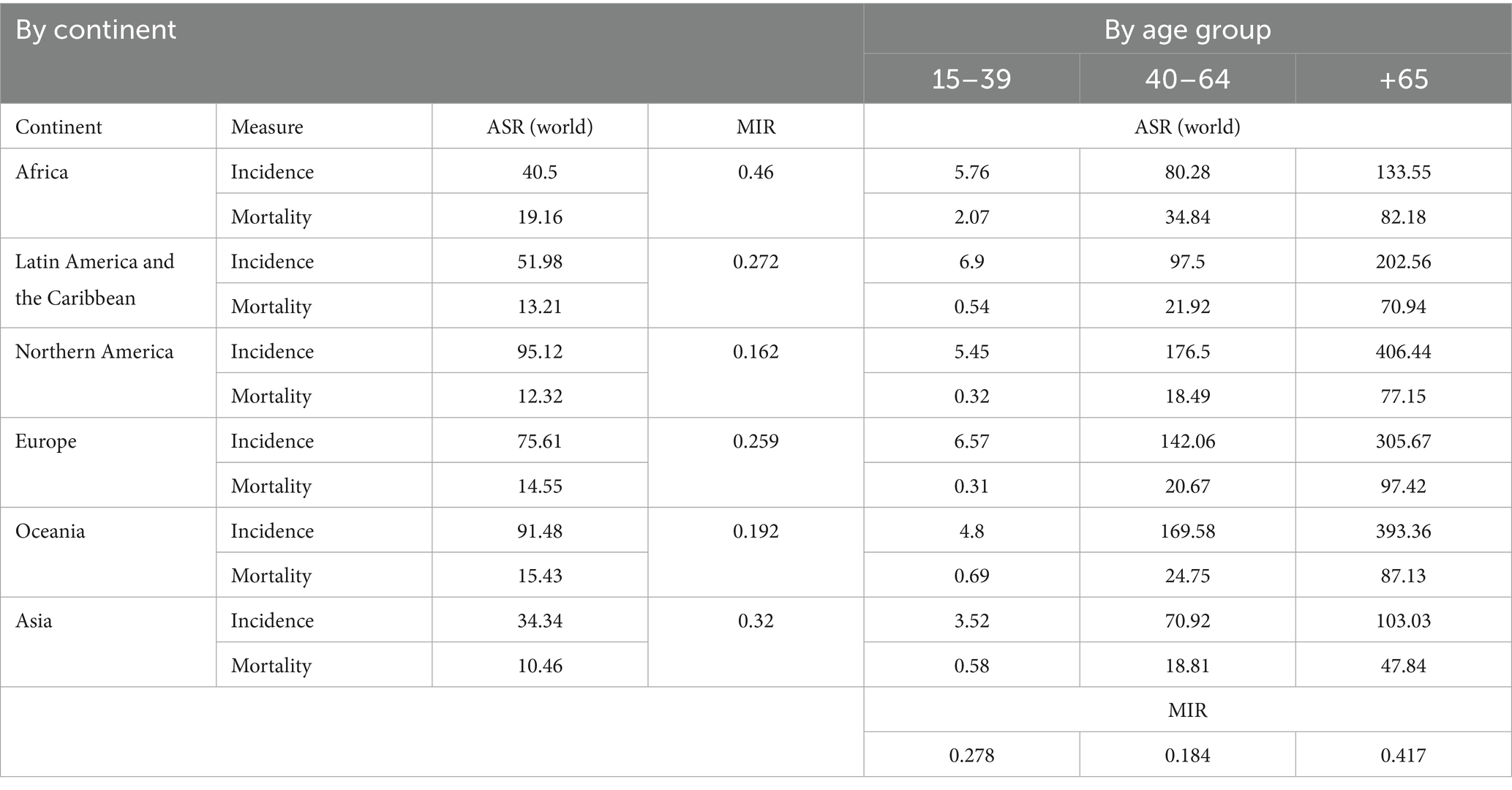Select Northern America incidence value 95.12
The height and width of the screenshot is (790, 1512).
540,352
